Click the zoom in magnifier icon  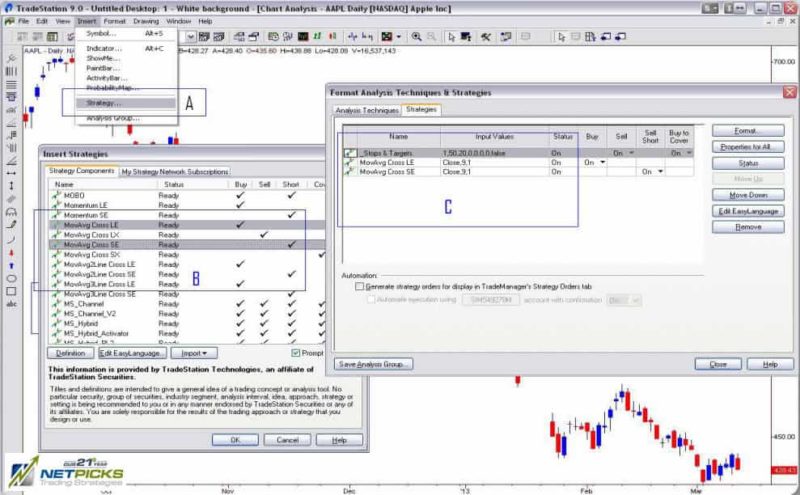(417, 37)
